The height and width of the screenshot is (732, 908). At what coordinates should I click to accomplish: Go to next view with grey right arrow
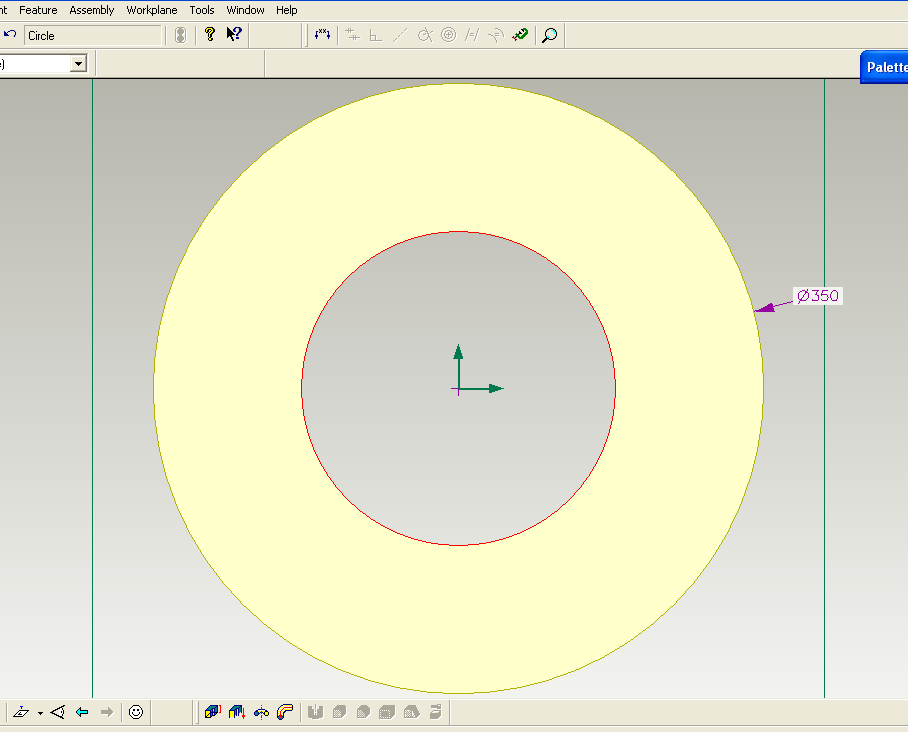(107, 712)
